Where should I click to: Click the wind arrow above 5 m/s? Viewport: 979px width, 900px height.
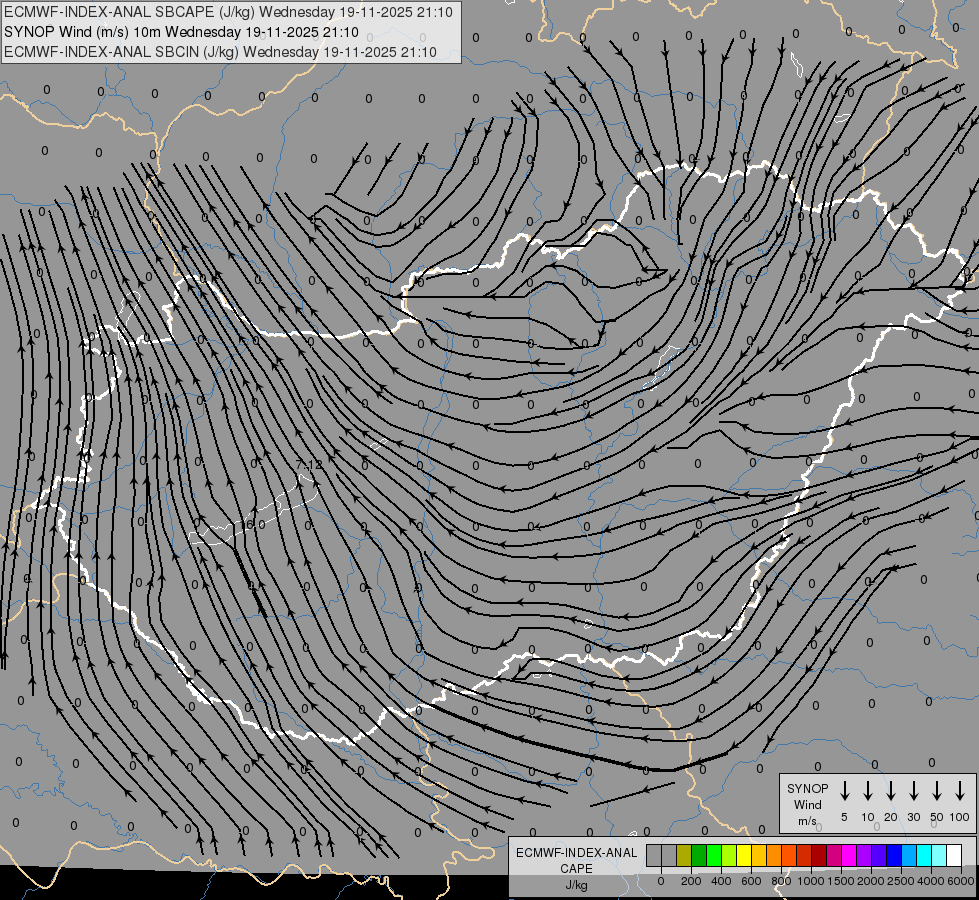click(844, 790)
